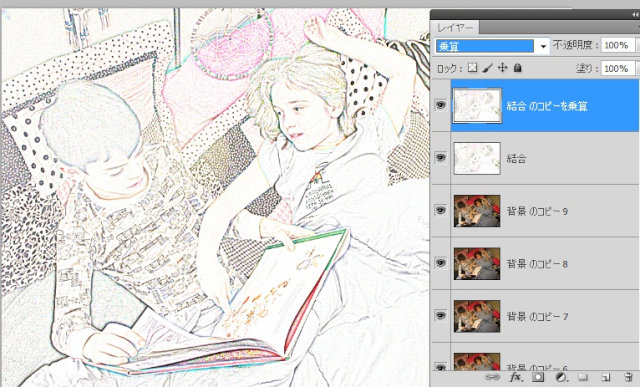The height and width of the screenshot is (387, 640).
Task: Click the 塗り fill 100% field
Action: 618,68
